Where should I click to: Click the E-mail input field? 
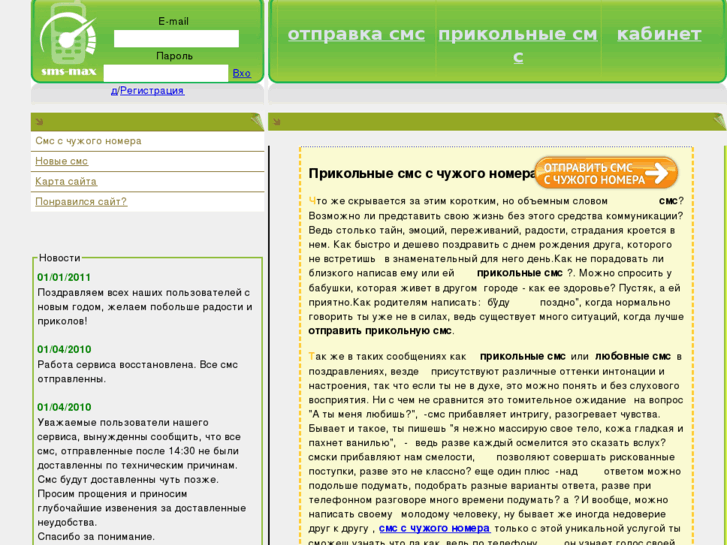pos(176,38)
